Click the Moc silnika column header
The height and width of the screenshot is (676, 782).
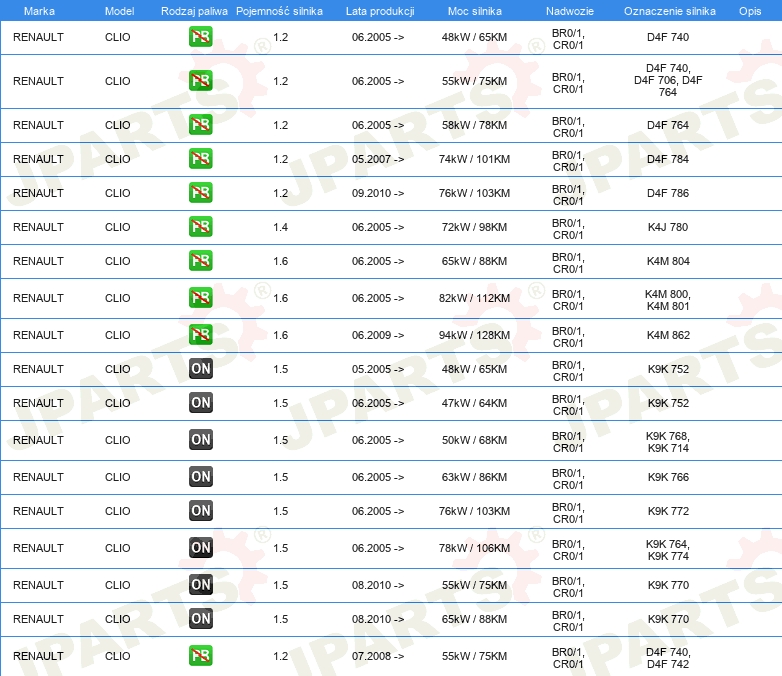point(474,11)
